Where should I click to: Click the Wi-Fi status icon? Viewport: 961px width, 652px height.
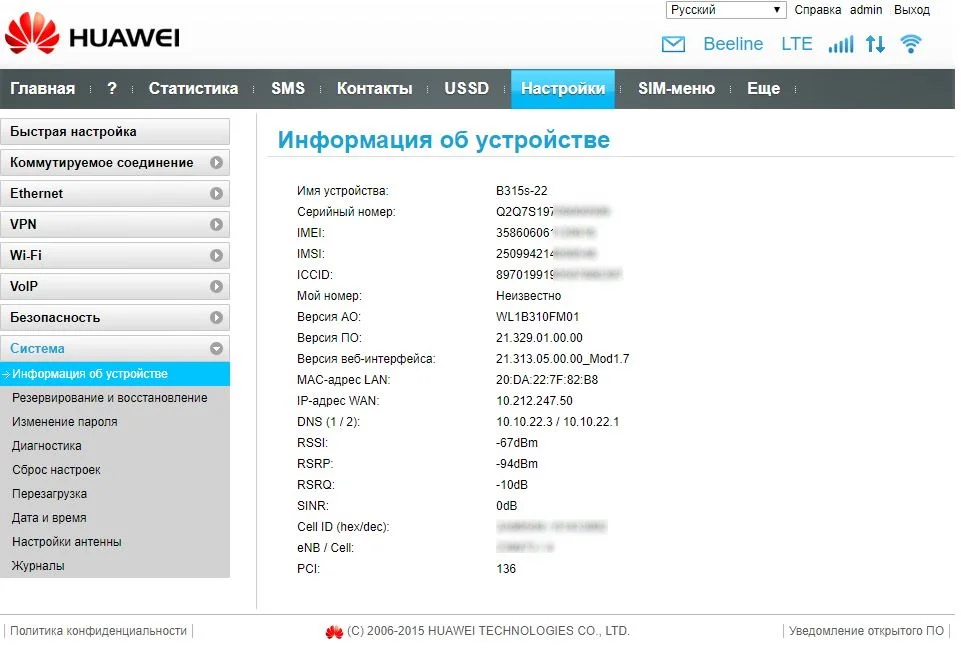tap(911, 44)
